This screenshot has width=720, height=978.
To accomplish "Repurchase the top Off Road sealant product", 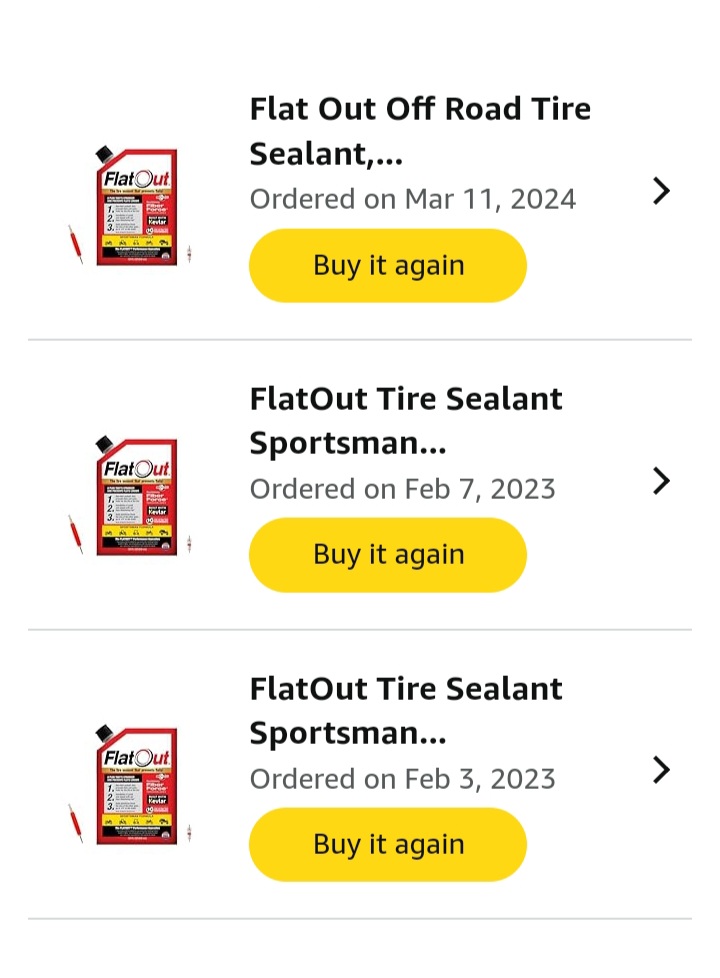I will coord(387,265).
